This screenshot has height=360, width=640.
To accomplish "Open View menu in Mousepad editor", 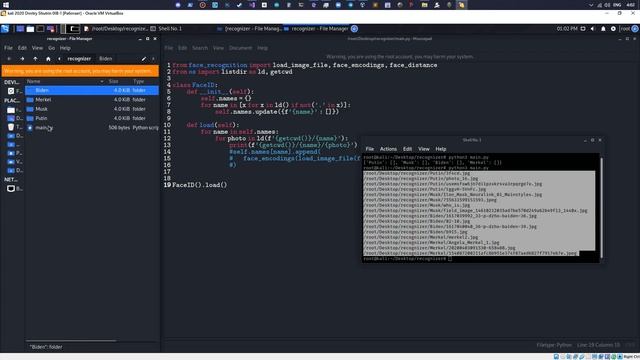I will (x=218, y=48).
